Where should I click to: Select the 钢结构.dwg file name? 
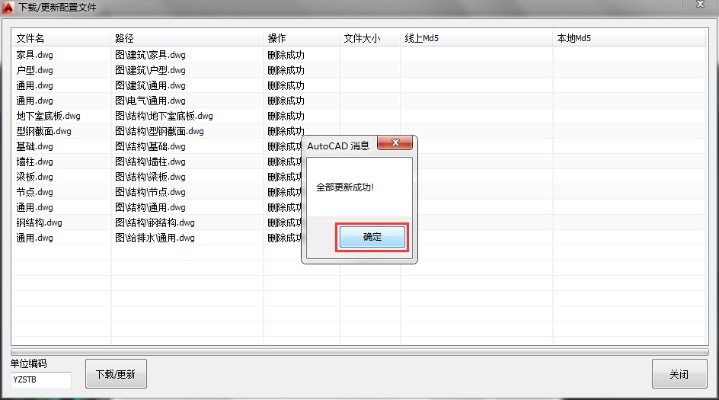(x=39, y=222)
